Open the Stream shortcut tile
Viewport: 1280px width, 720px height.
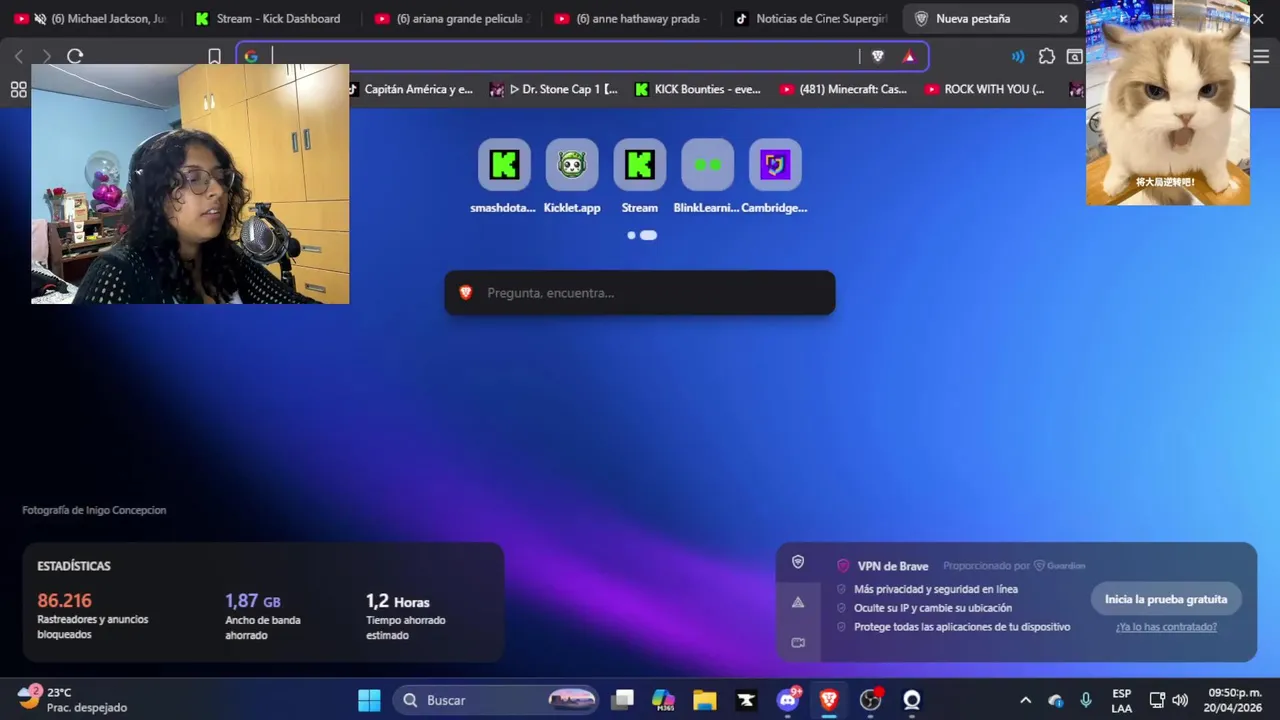point(640,165)
